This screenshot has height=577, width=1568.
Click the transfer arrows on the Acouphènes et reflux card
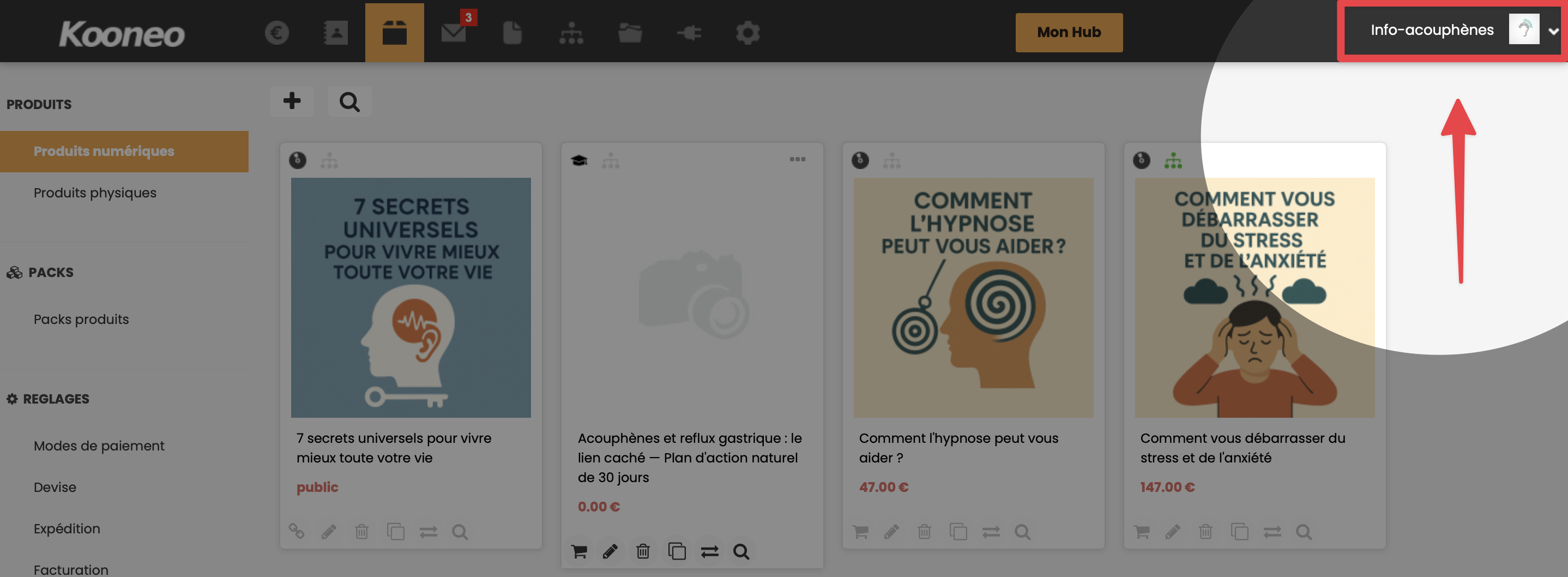(x=709, y=551)
